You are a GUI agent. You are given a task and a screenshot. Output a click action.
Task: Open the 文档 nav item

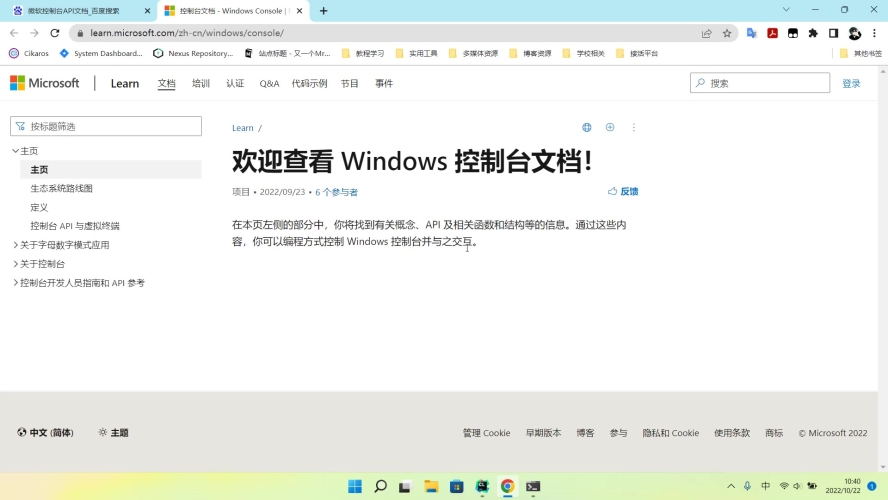pyautogui.click(x=166, y=84)
